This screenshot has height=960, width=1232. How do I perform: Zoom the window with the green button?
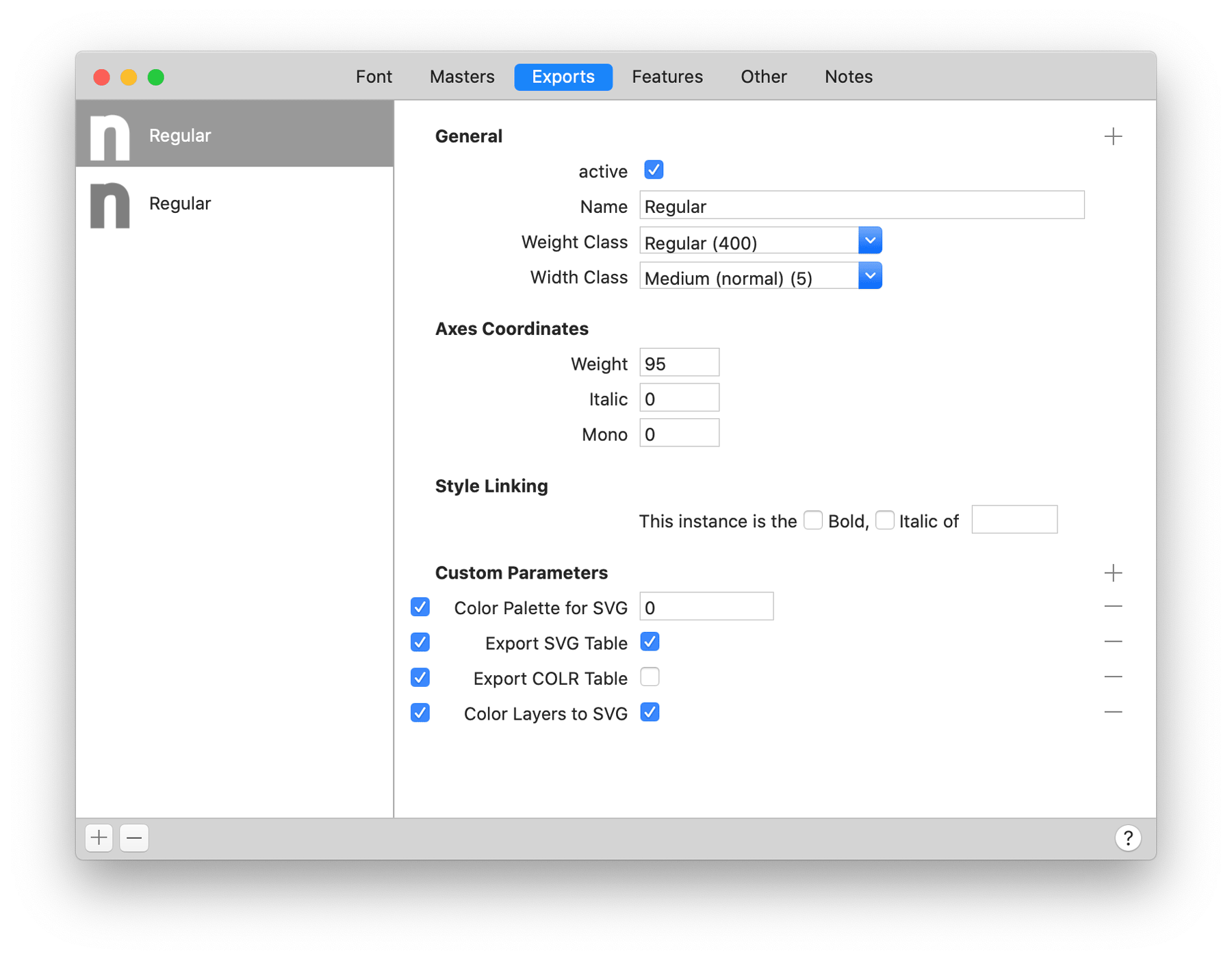[x=156, y=77]
